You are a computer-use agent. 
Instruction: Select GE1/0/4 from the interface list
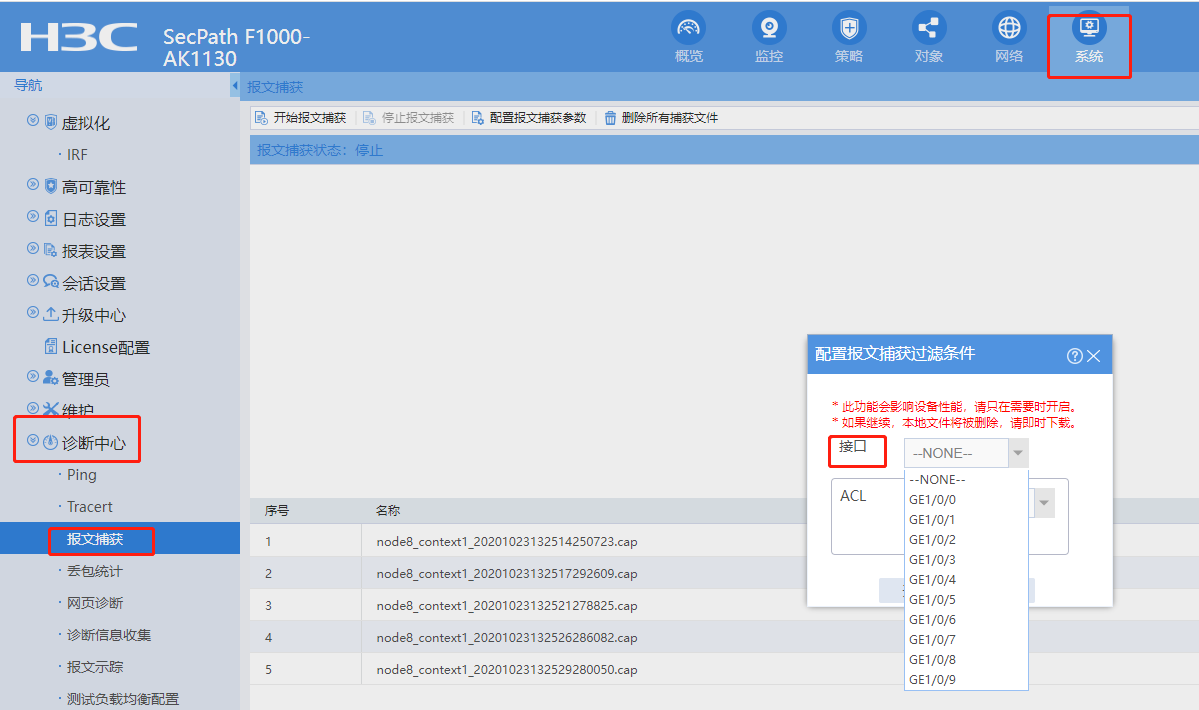point(966,580)
